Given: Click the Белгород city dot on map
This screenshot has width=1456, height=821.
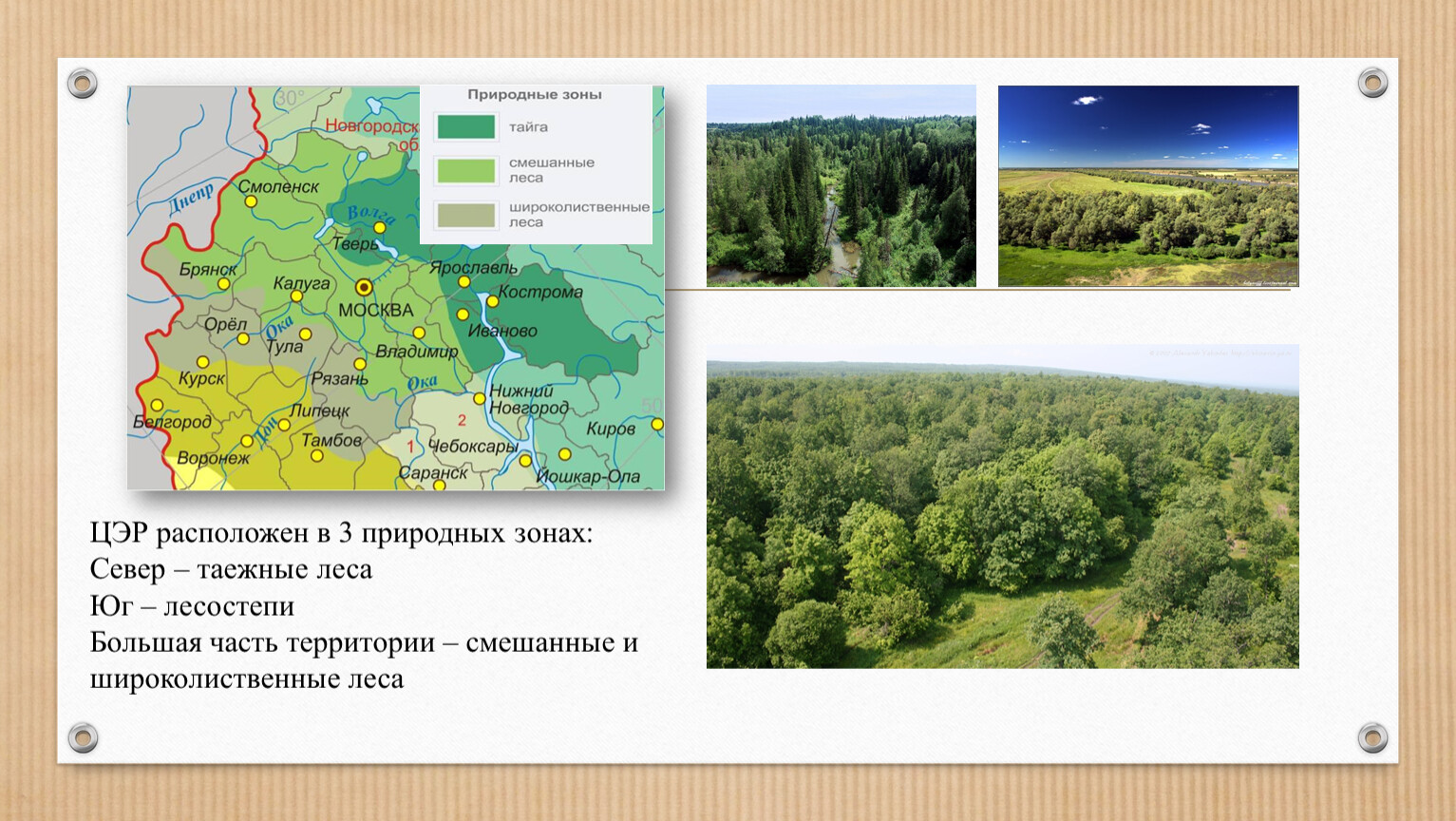Looking at the screenshot, I should [157, 406].
